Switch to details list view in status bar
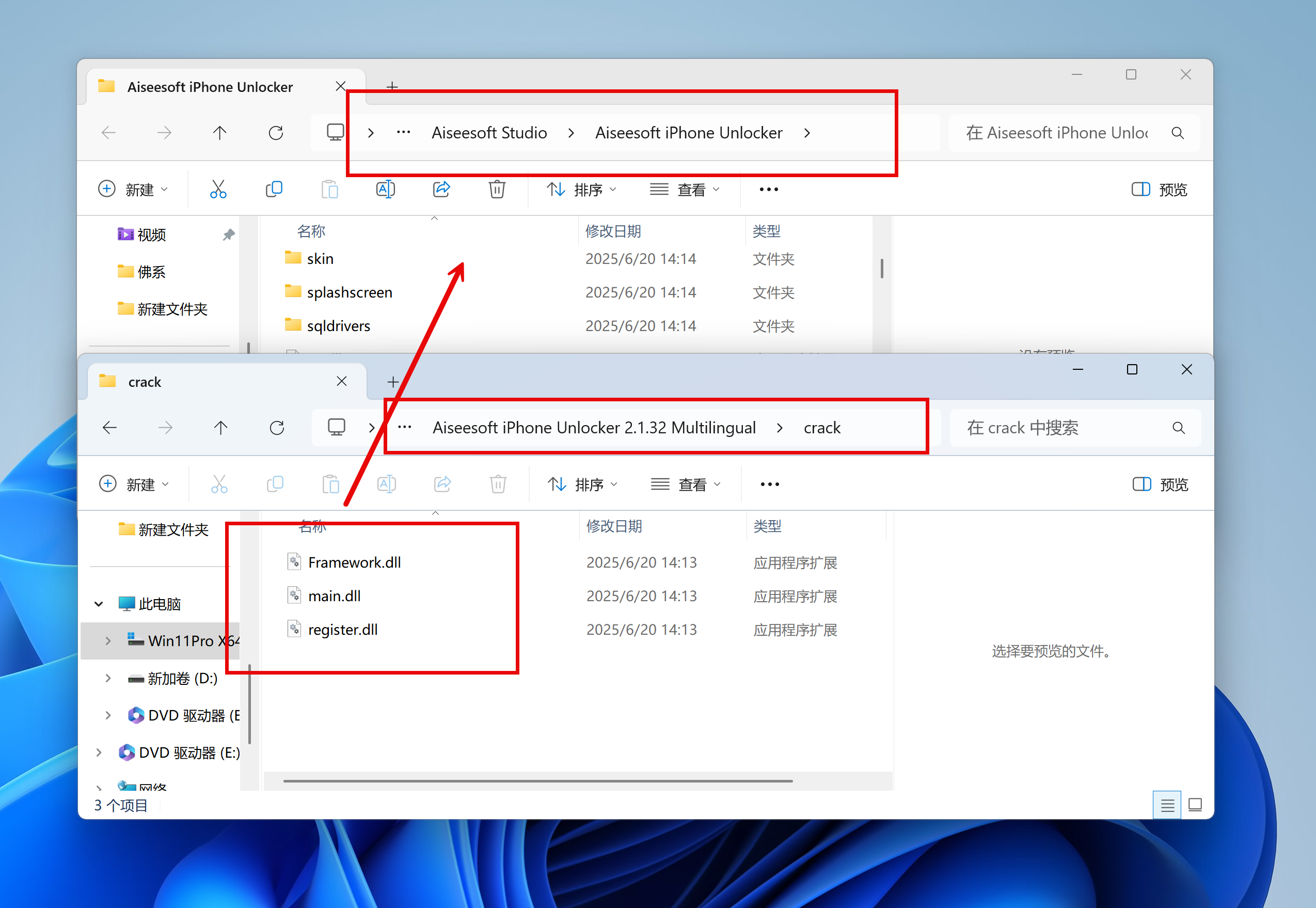This screenshot has width=1316, height=908. tap(1167, 805)
